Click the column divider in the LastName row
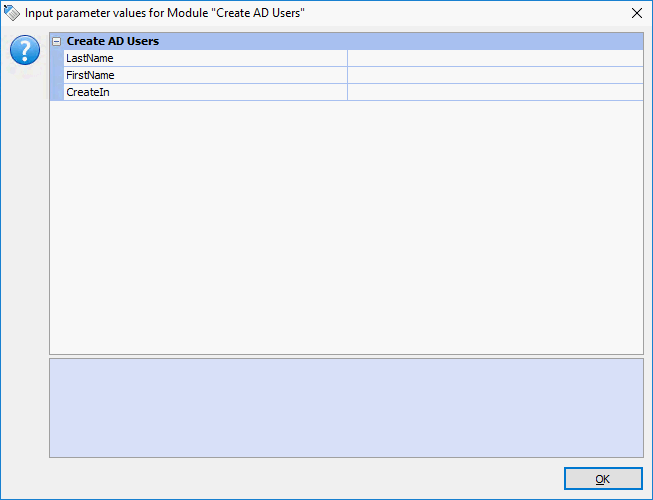 tap(347, 58)
